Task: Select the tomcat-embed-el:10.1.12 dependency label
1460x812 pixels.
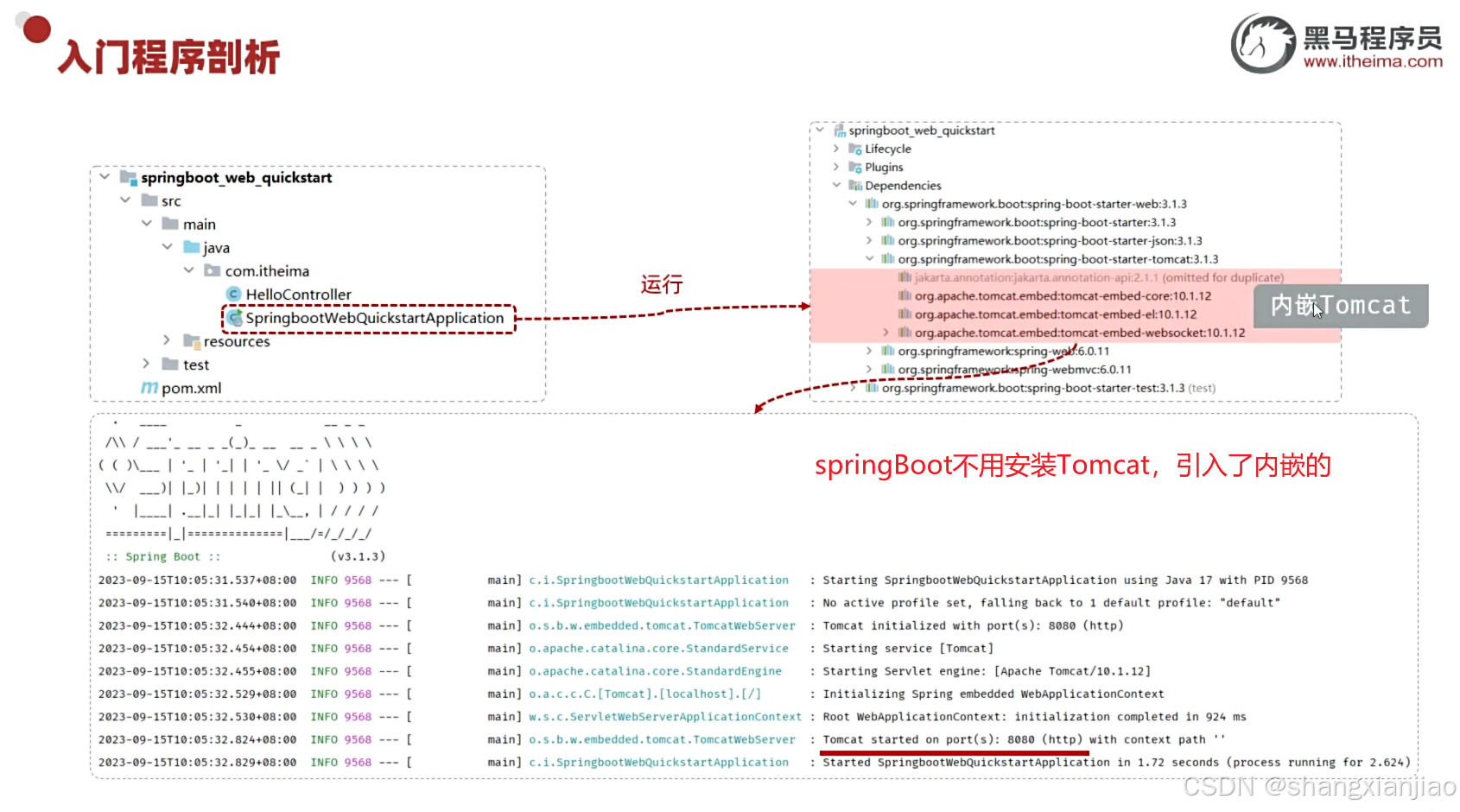Action: point(1056,314)
